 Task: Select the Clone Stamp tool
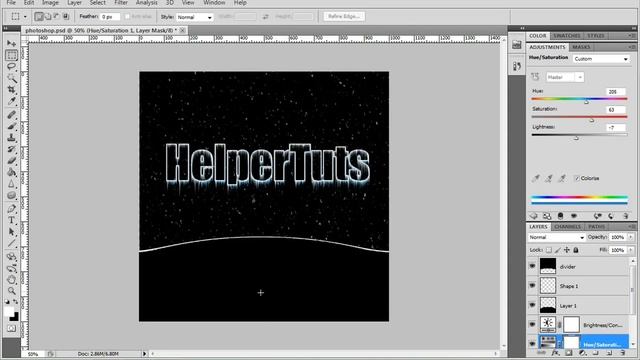pyautogui.click(x=11, y=138)
